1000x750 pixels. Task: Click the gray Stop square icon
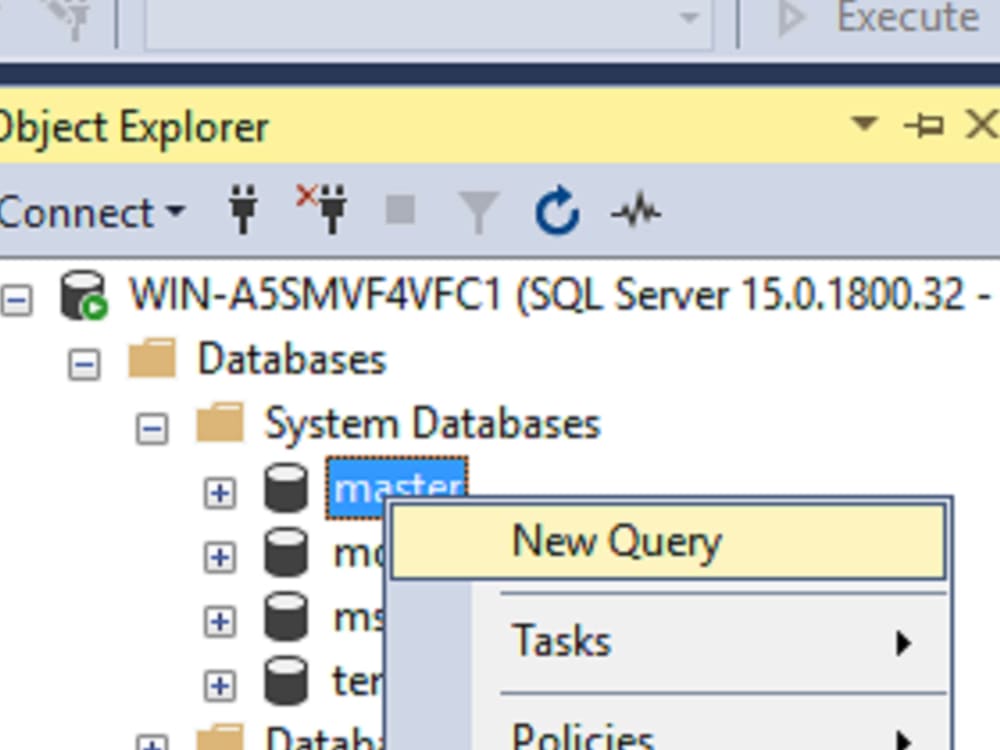(401, 209)
